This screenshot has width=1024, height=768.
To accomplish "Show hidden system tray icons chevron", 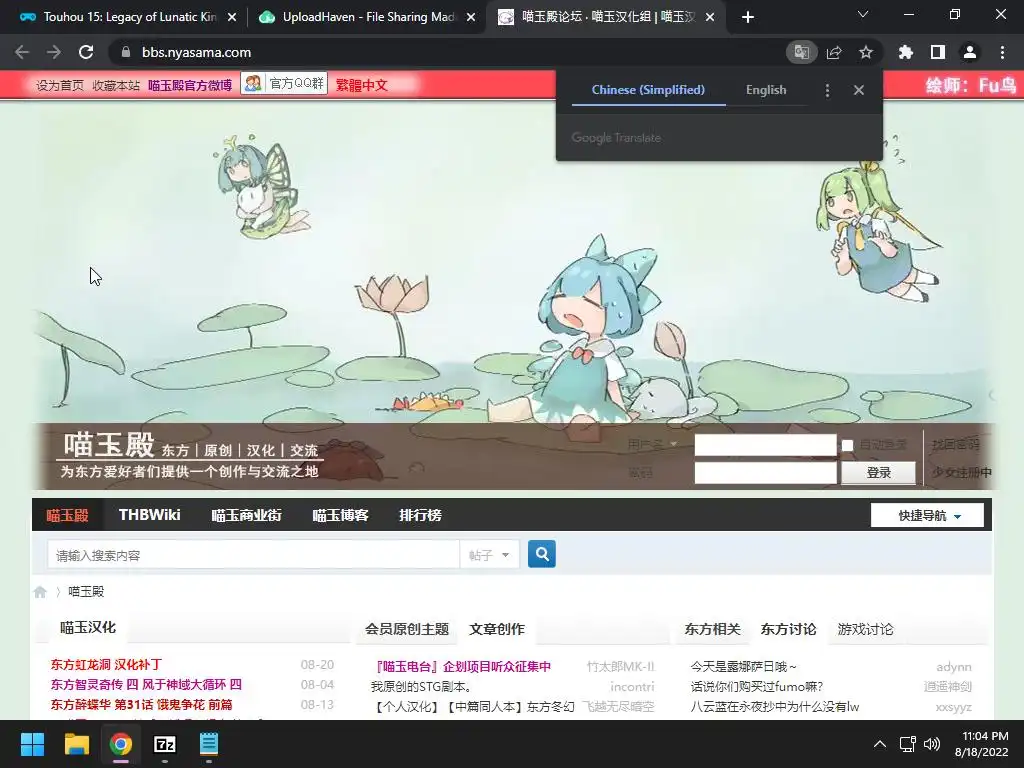I will tap(880, 744).
